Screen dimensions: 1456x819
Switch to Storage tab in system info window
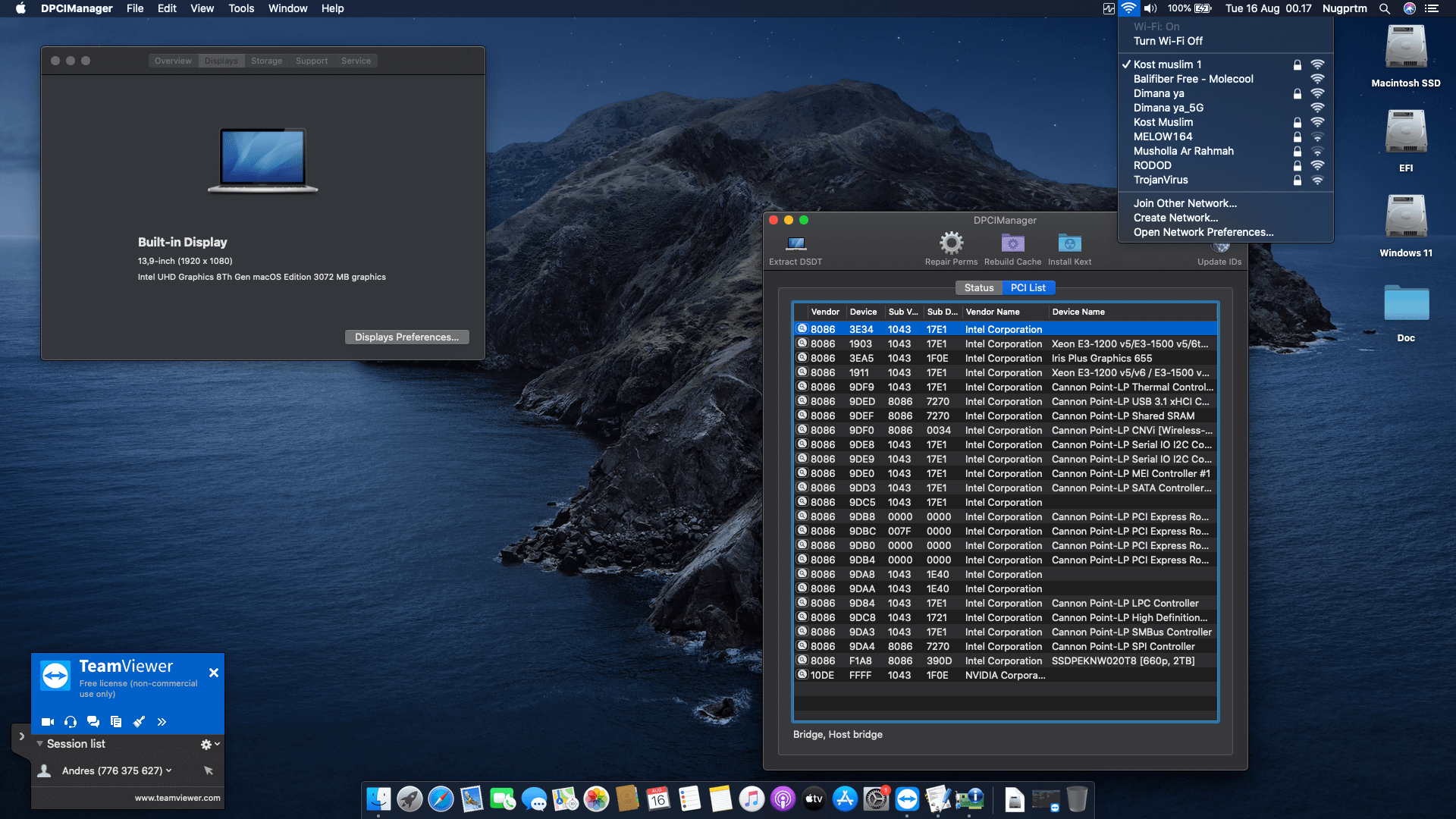coord(266,61)
